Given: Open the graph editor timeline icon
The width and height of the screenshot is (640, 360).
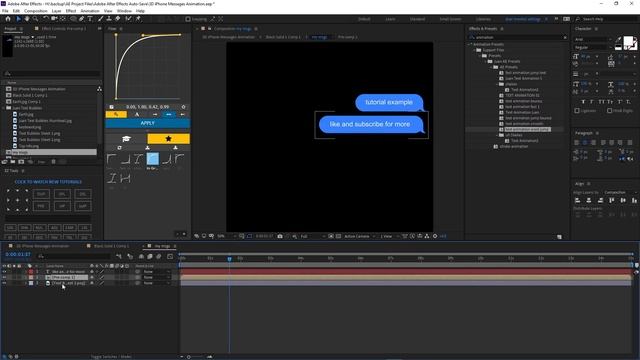Looking at the screenshot, I should click(170, 256).
